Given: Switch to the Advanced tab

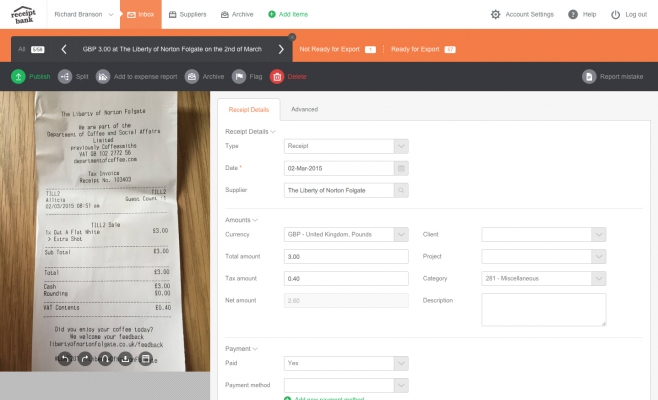Looking at the screenshot, I should pos(304,109).
